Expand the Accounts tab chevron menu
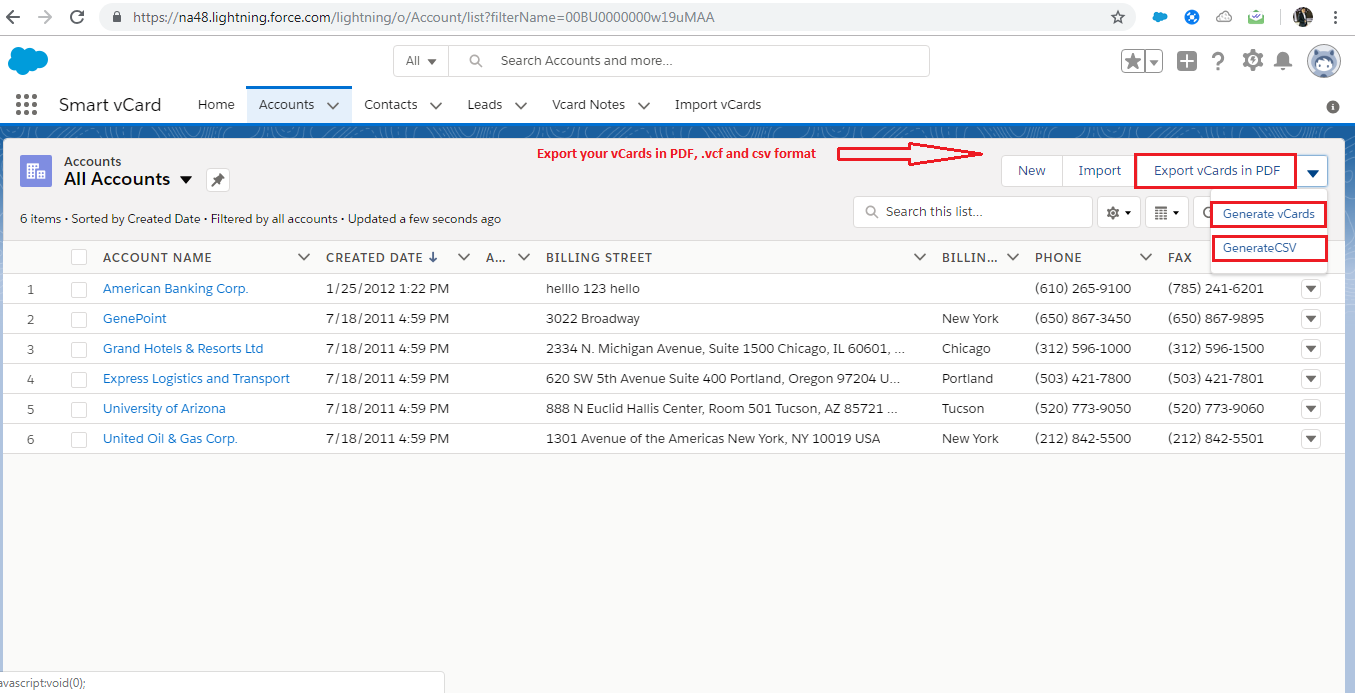Viewport: 1355px width, 693px height. (x=333, y=105)
